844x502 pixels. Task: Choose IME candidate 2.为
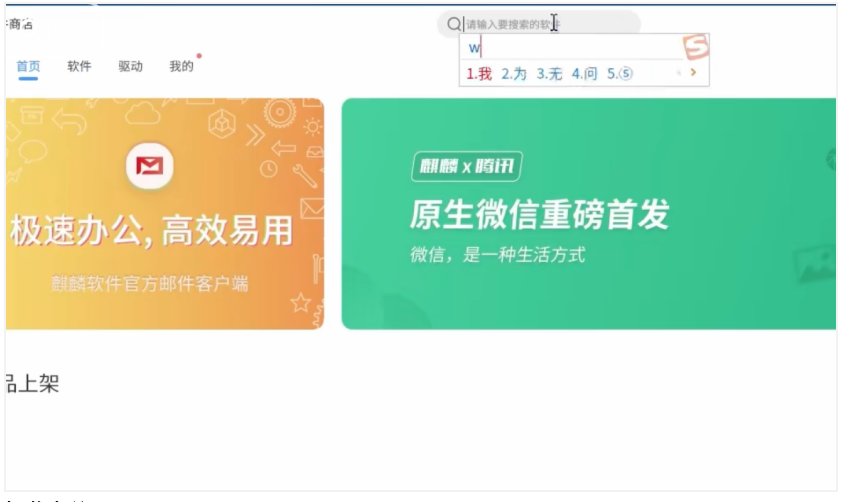pyautogui.click(x=514, y=74)
